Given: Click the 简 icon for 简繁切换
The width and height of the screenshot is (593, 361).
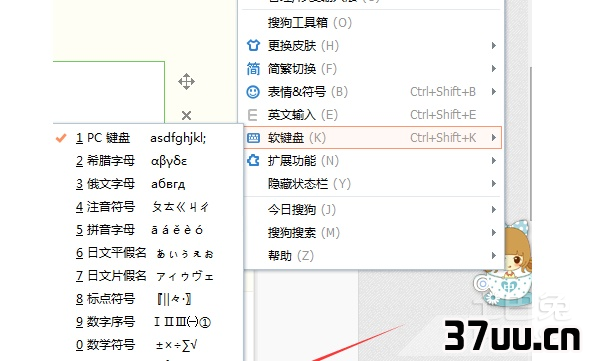Looking at the screenshot, I should point(253,69).
